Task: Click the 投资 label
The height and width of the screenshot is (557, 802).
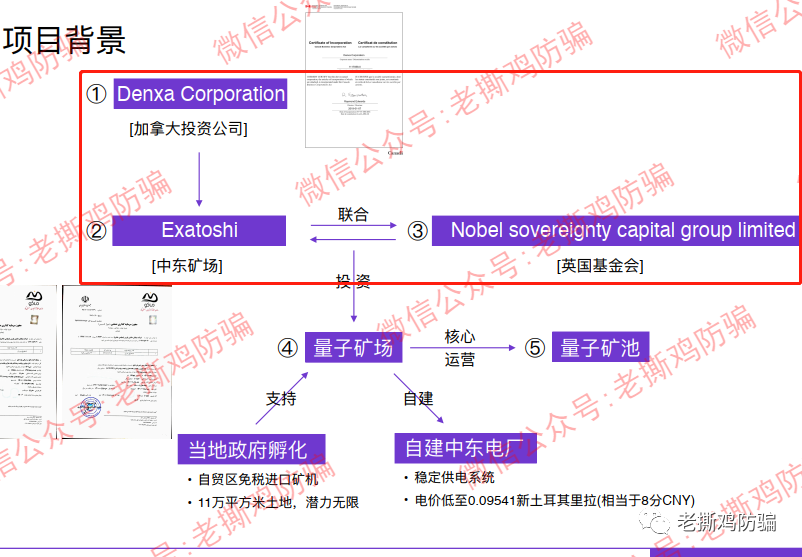Action: pos(353,281)
